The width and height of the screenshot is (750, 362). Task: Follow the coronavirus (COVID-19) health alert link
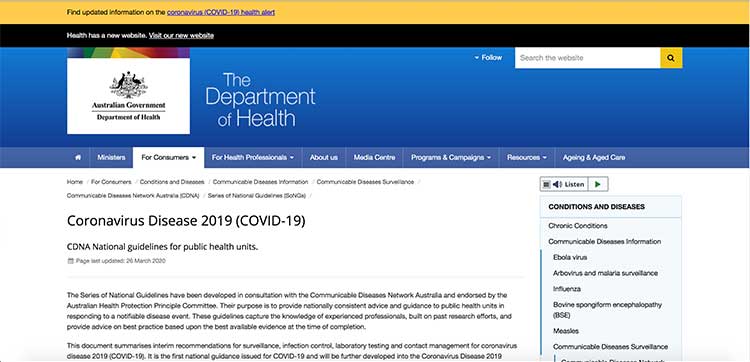[221, 12]
